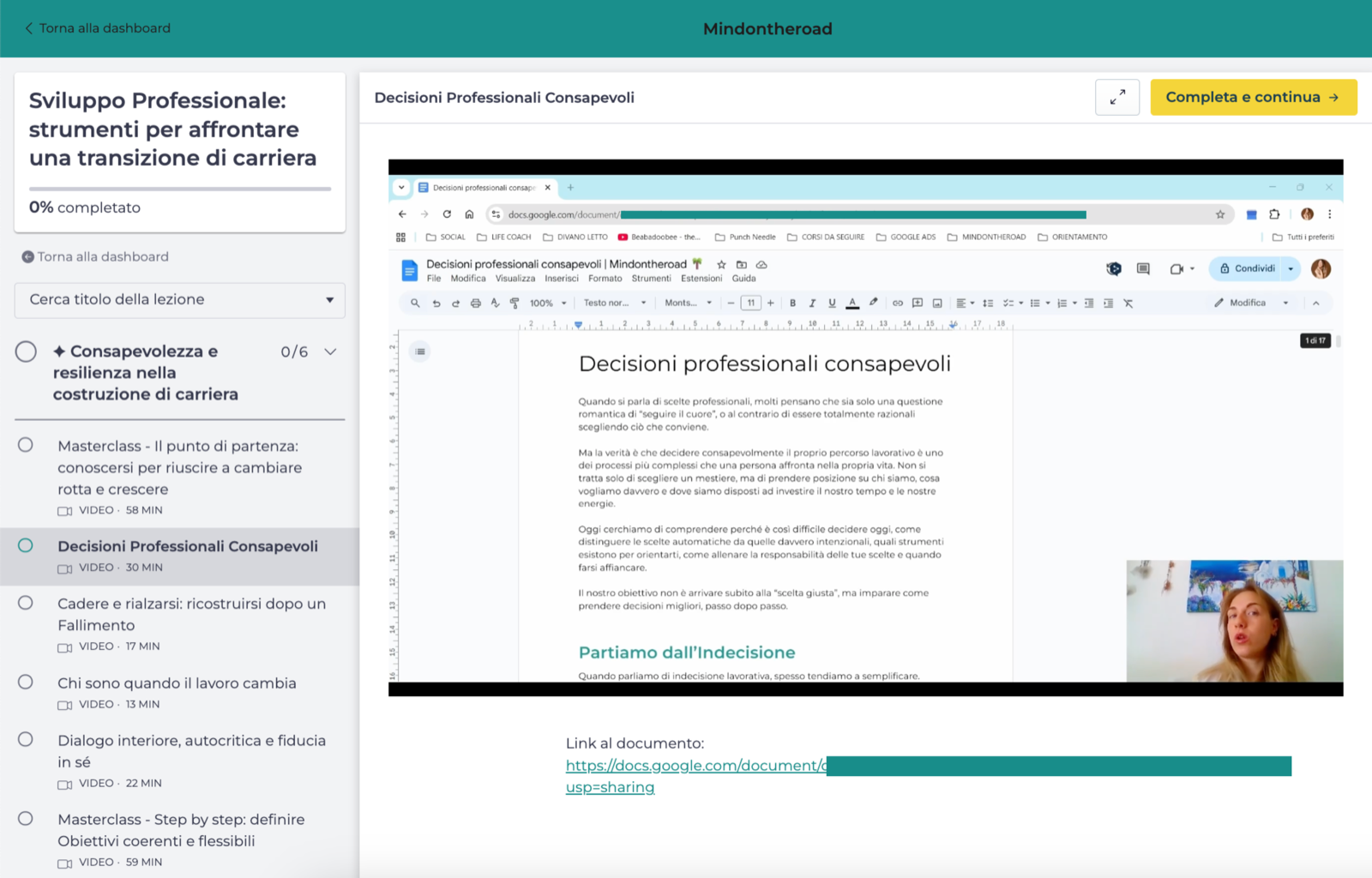In the video, click the Docs print icon
This screenshot has width=1372, height=878.
tap(476, 303)
